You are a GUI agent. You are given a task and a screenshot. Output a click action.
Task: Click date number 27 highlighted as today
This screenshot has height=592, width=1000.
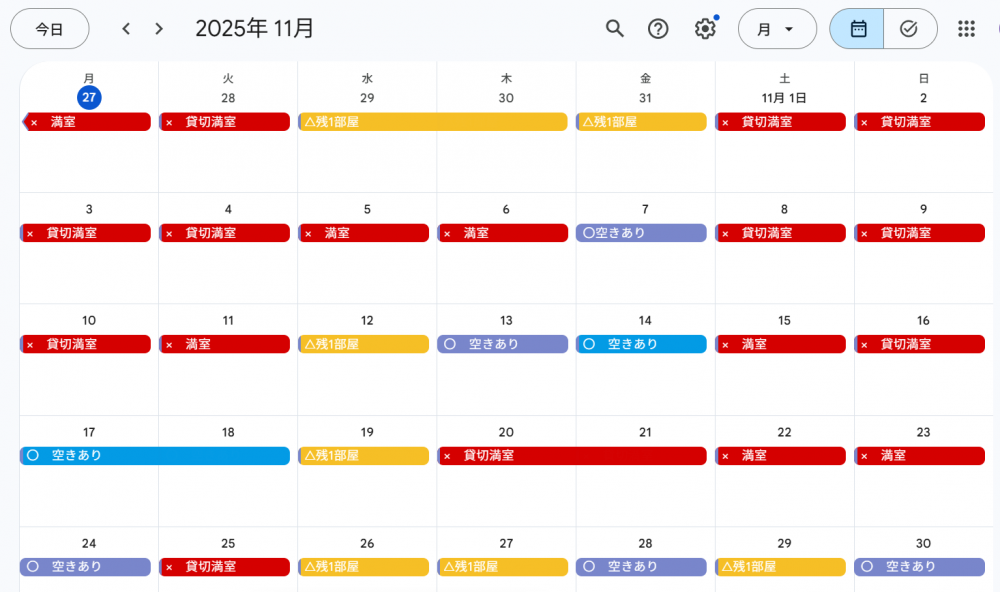coord(89,98)
